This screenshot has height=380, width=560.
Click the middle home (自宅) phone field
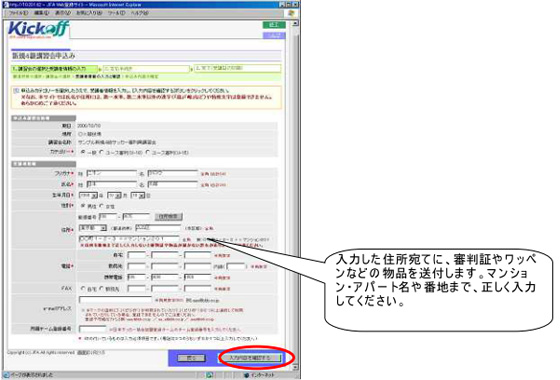click(x=165, y=255)
